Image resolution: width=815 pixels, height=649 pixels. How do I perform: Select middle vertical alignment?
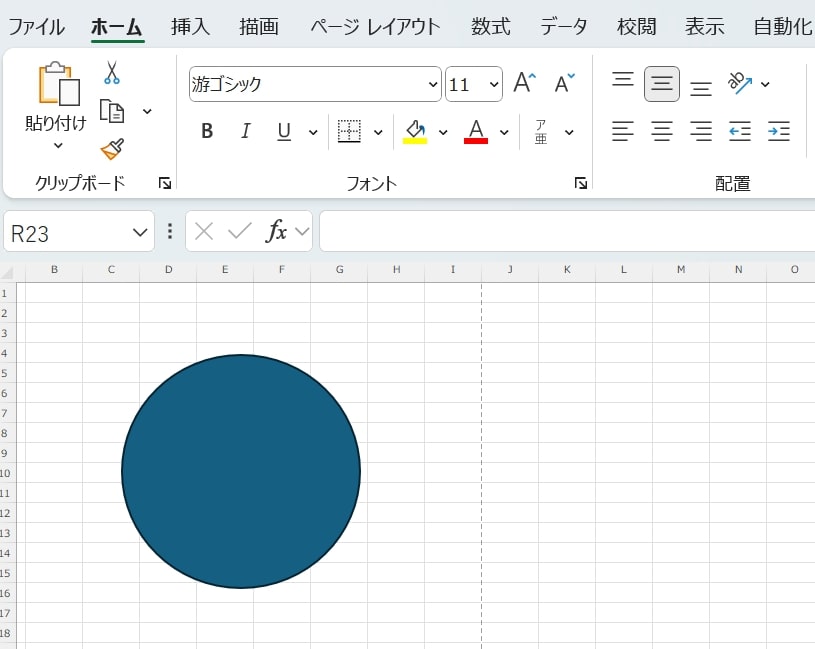pyautogui.click(x=662, y=84)
